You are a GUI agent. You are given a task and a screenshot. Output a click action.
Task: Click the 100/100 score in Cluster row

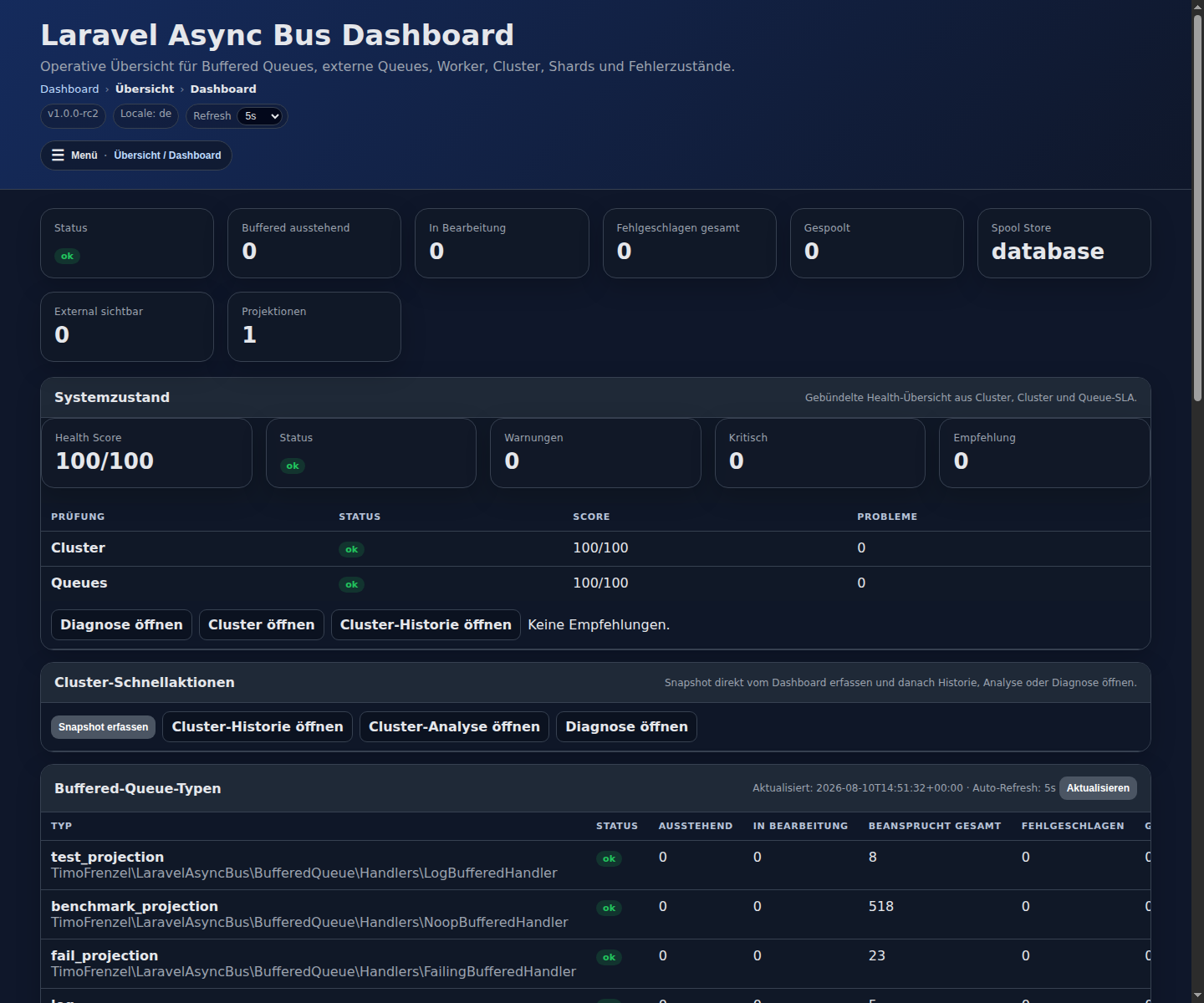coord(600,548)
